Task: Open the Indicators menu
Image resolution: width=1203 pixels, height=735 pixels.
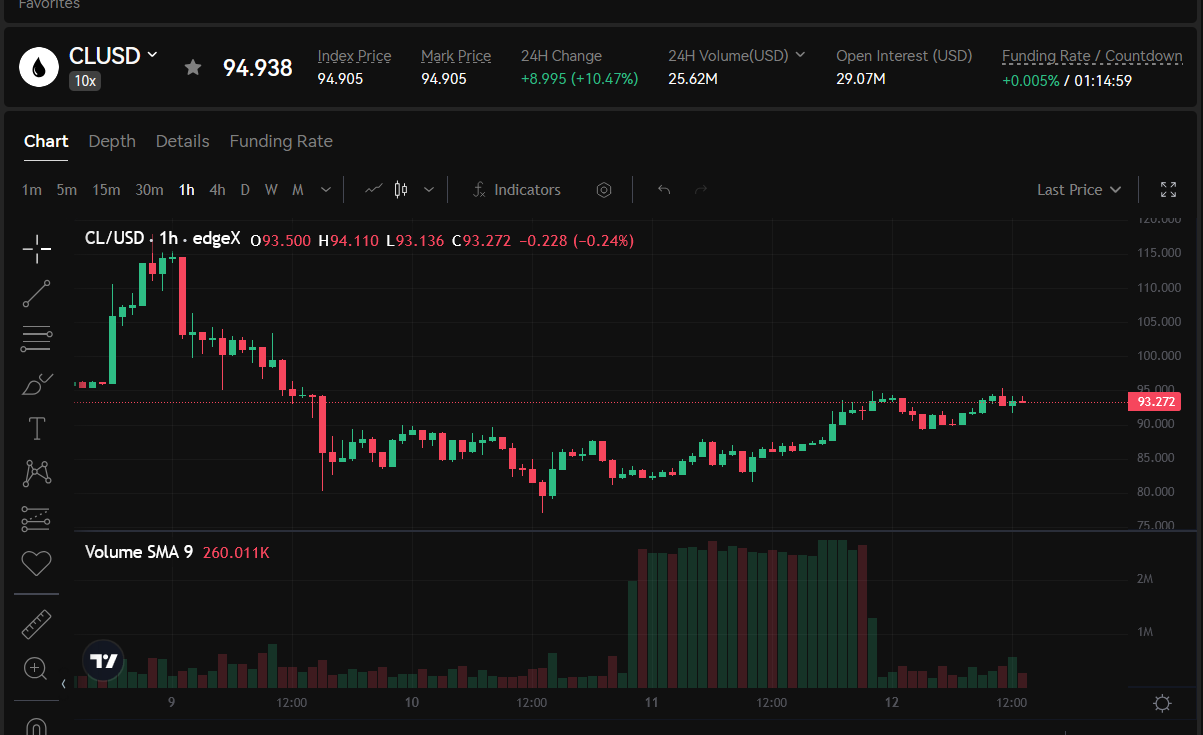Action: (516, 190)
